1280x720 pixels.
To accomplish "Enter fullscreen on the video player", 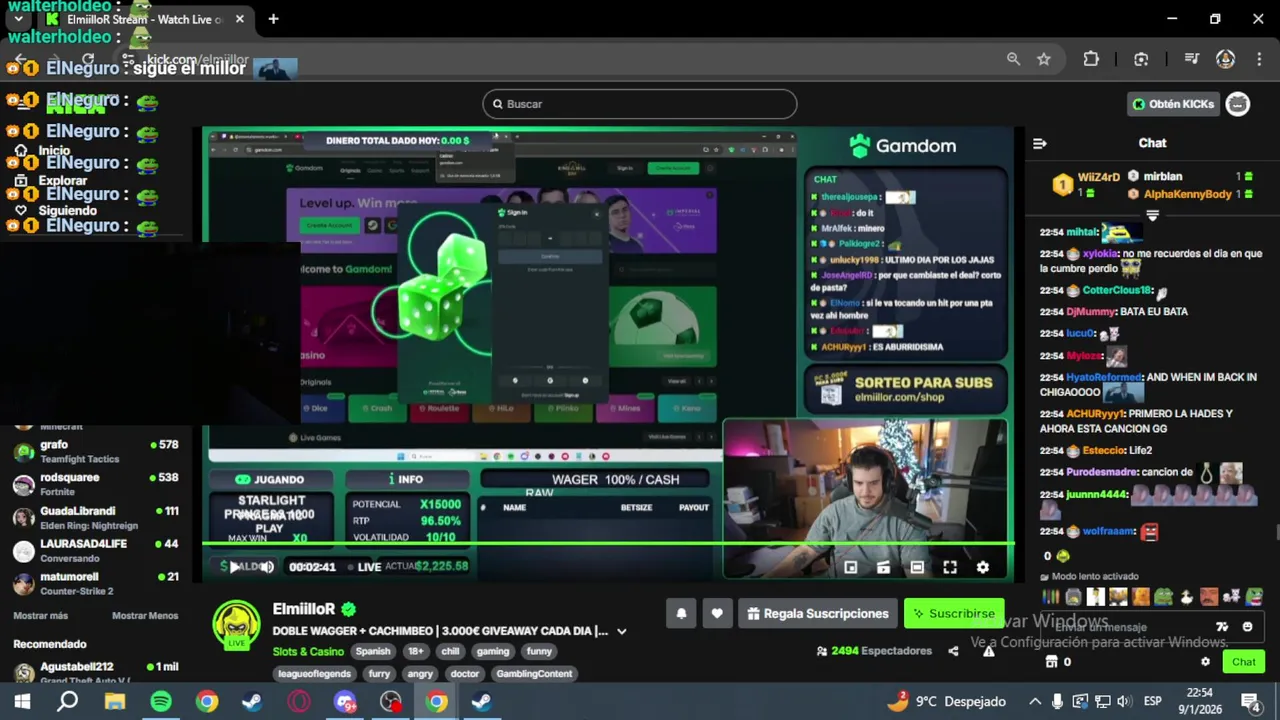I will tap(950, 567).
